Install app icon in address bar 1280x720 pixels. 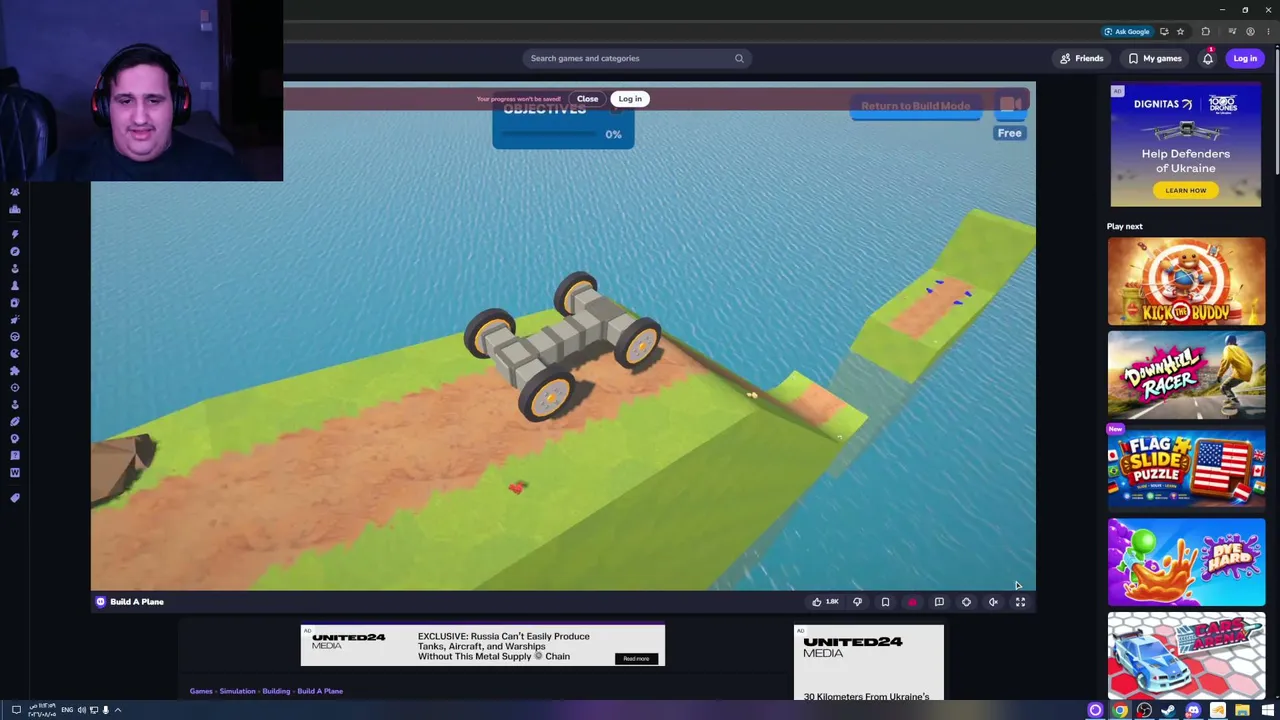[1164, 31]
